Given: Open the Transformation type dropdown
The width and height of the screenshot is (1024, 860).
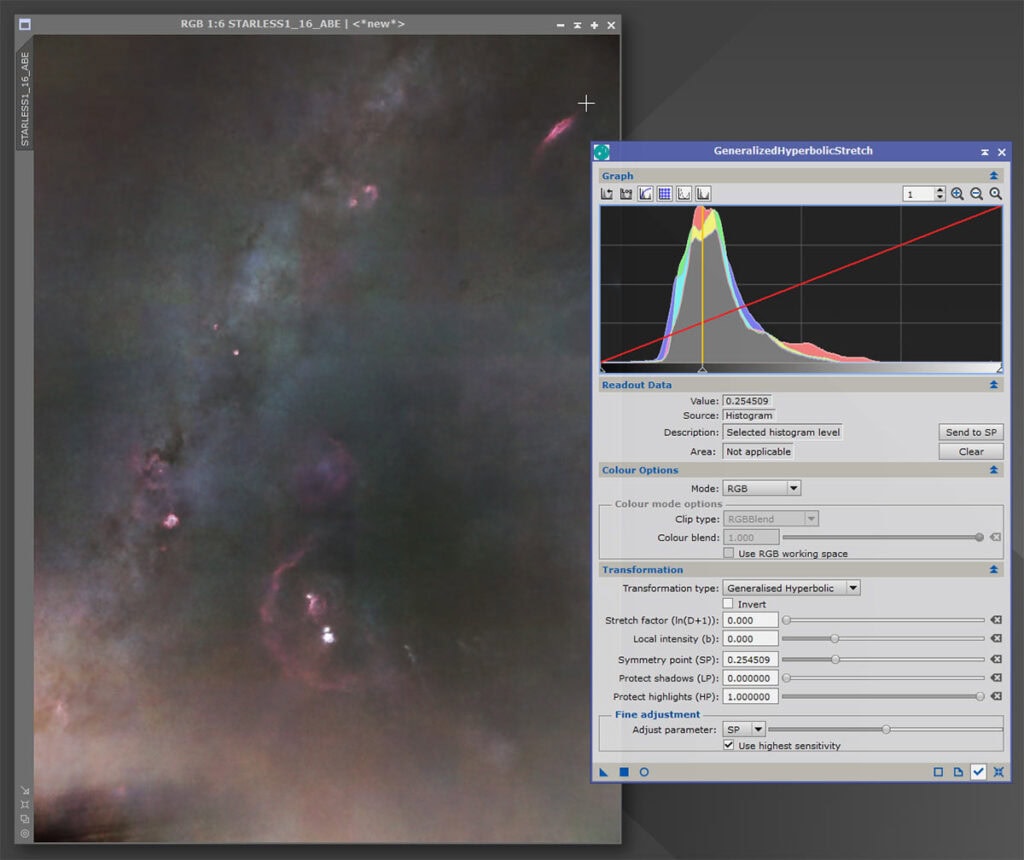Looking at the screenshot, I should point(790,587).
